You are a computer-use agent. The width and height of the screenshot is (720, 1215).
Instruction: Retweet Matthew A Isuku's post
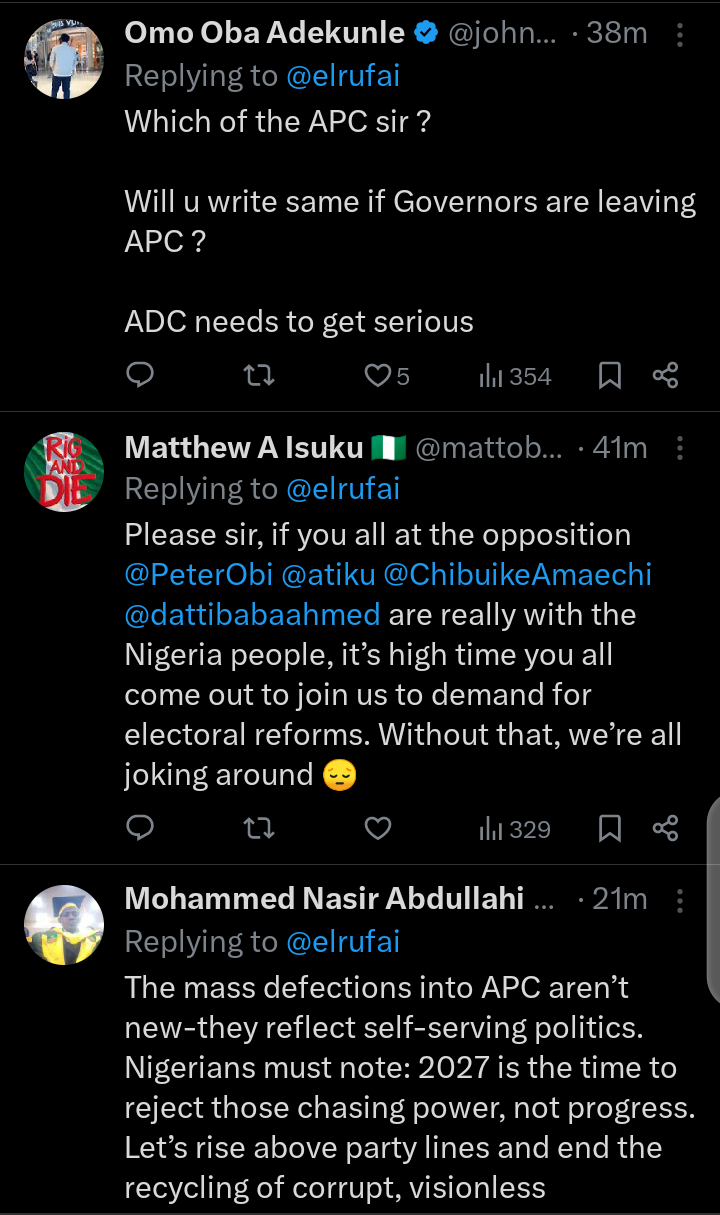259,828
